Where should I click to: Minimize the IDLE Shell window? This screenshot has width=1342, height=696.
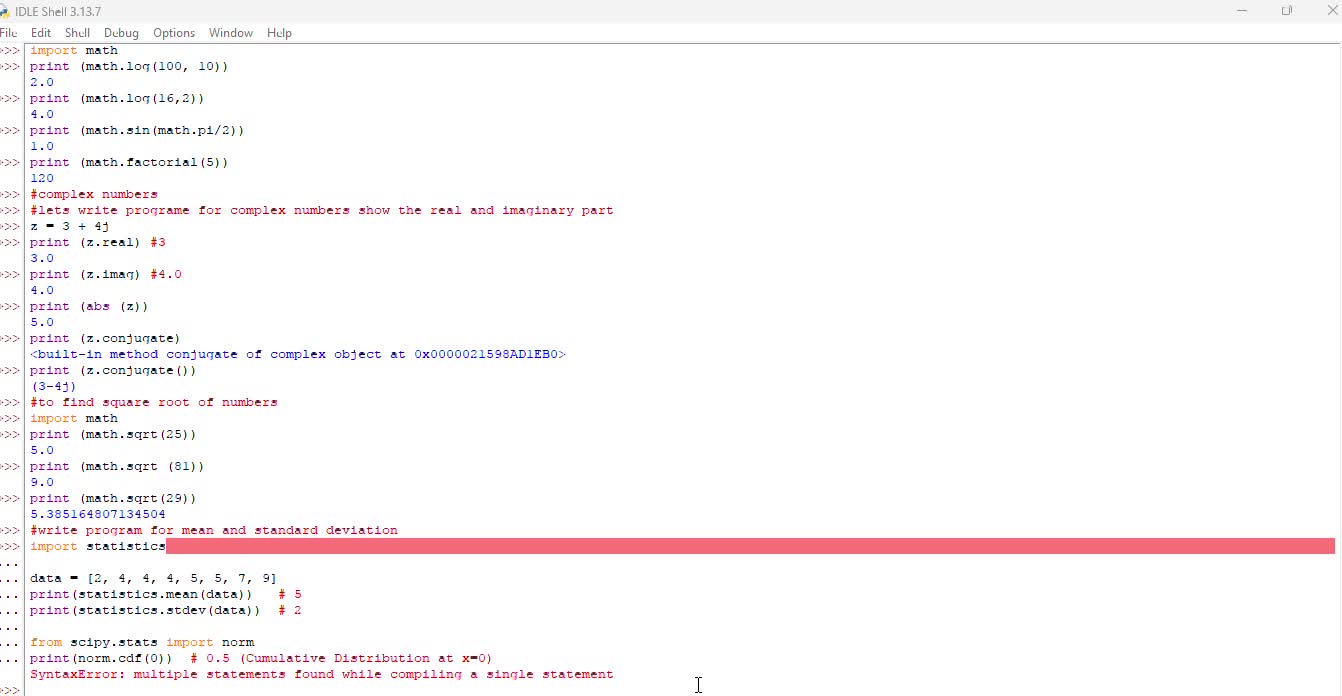coord(1241,10)
